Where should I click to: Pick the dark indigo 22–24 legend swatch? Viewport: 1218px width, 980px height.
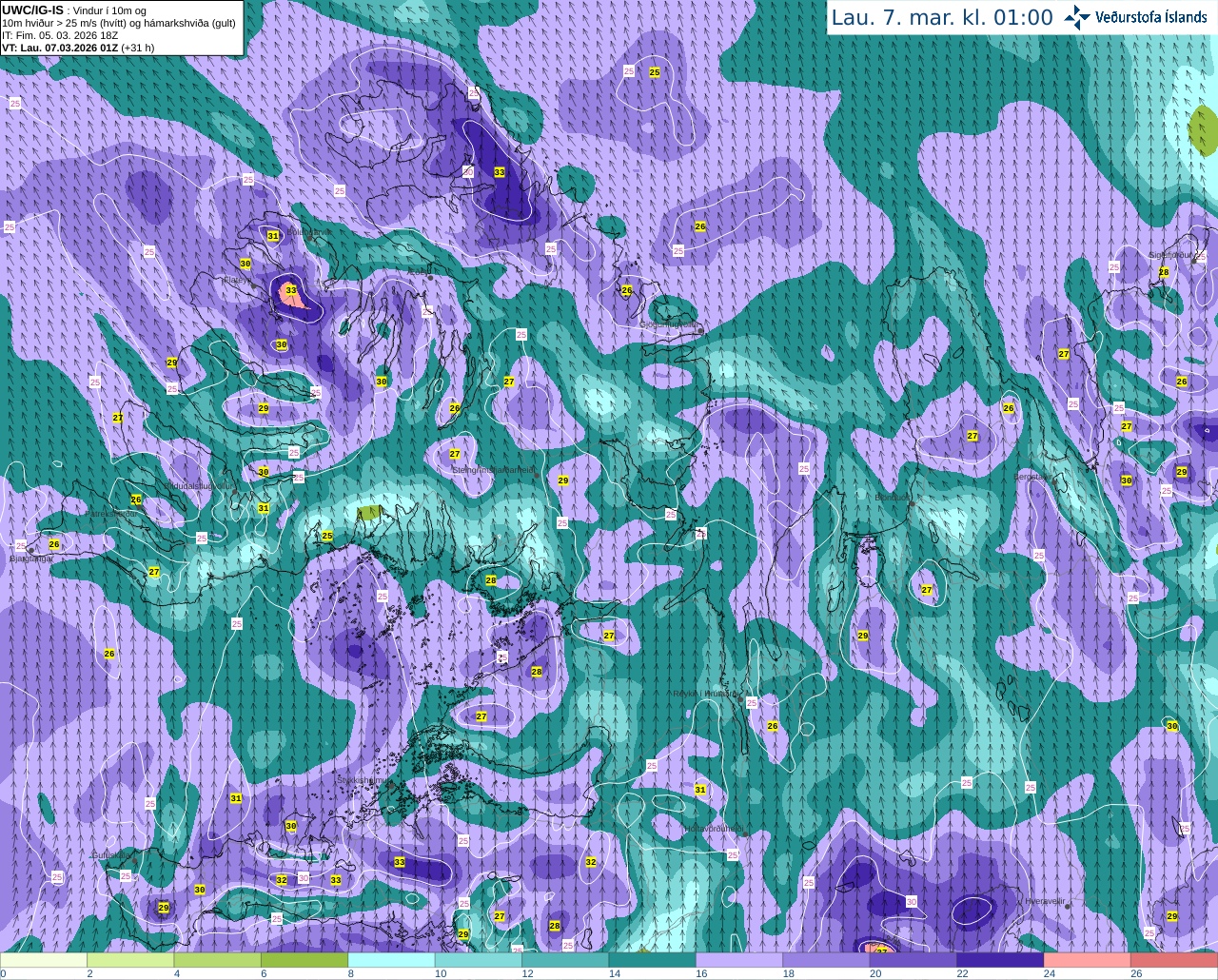pos(1001,960)
